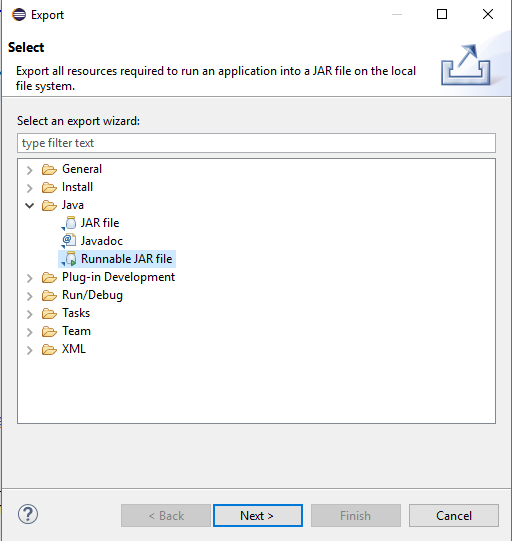
Task: Collapse the Java category
Action: 30,206
